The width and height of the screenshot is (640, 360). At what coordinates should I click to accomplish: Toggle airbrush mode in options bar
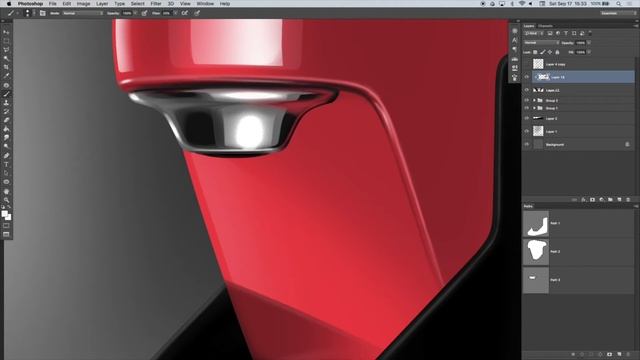pyautogui.click(x=184, y=13)
